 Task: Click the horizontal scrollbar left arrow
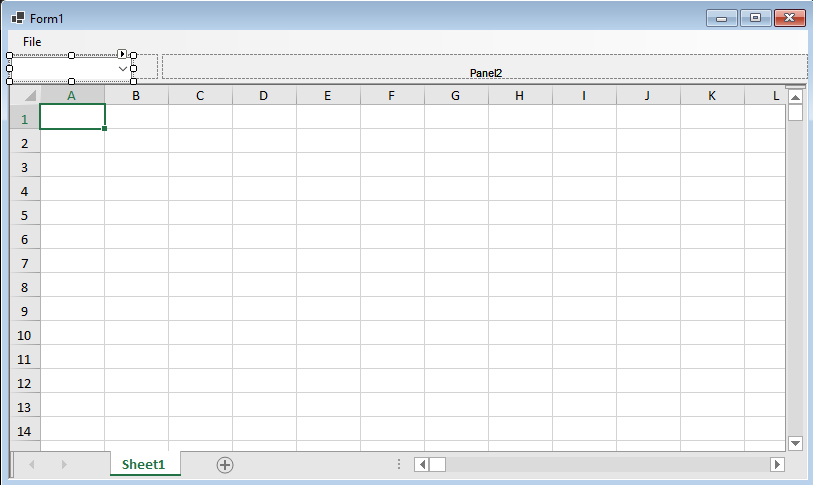click(x=422, y=464)
